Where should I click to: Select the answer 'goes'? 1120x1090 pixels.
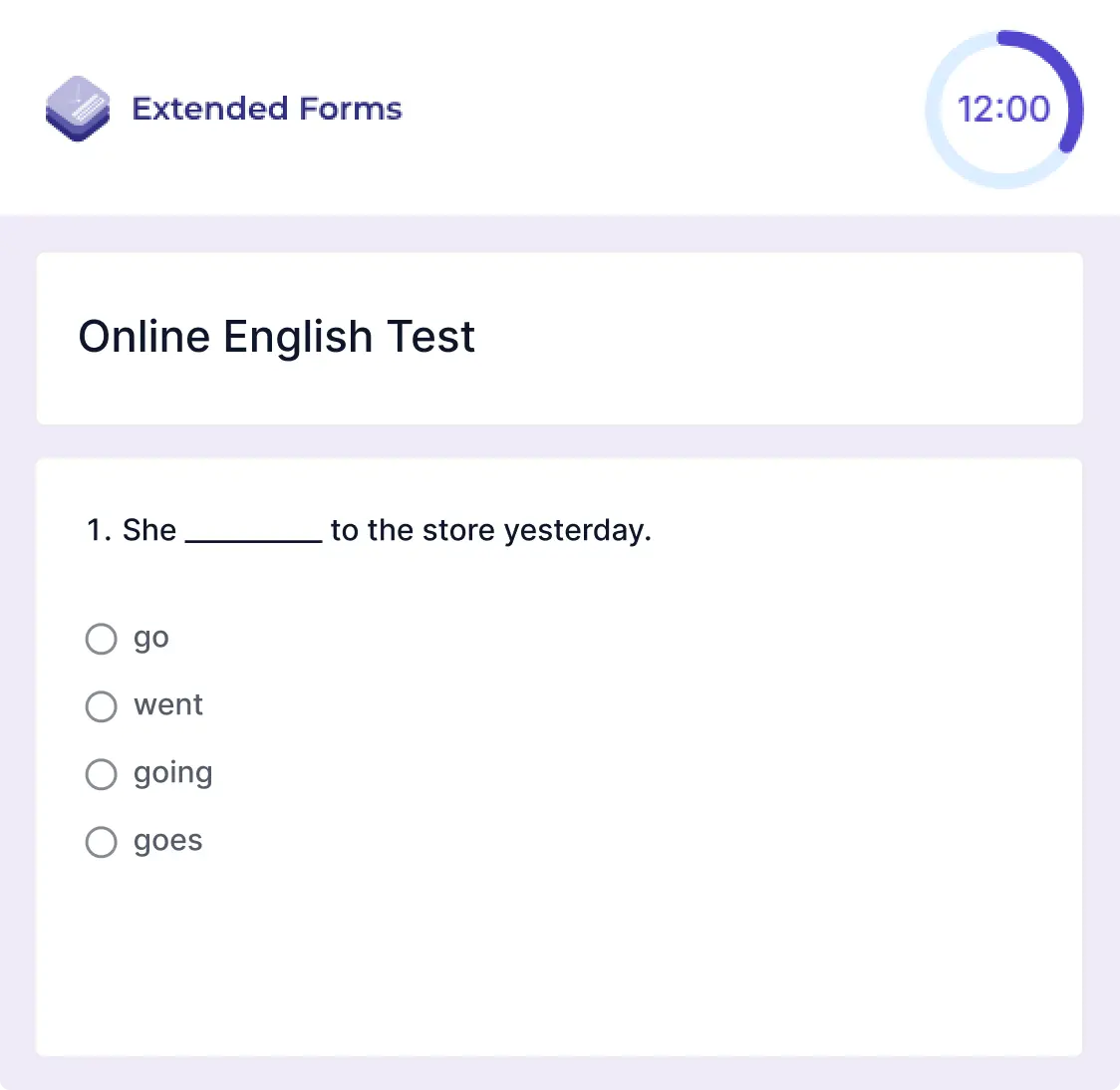(x=101, y=842)
